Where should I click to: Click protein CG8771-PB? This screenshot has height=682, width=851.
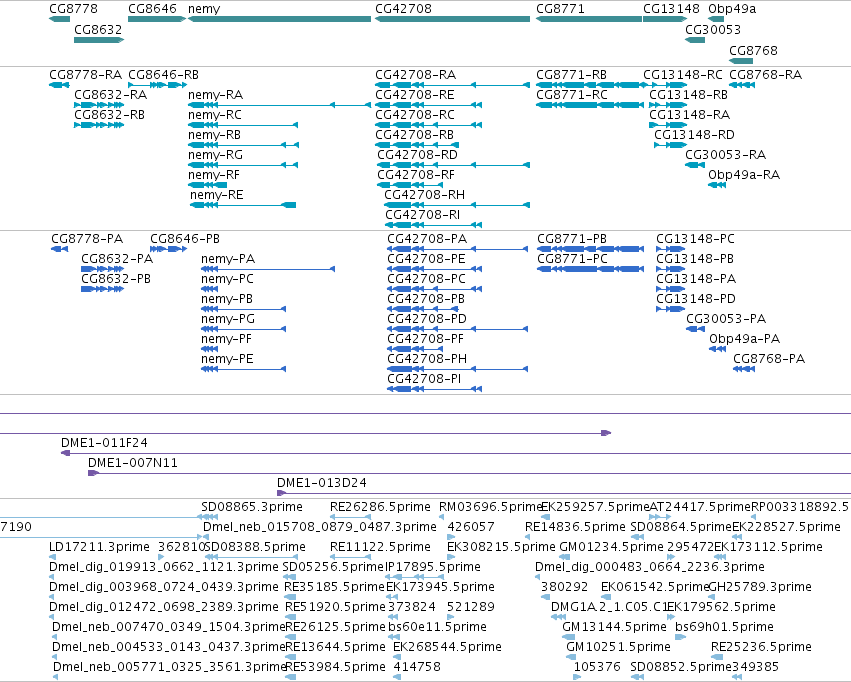[x=590, y=249]
